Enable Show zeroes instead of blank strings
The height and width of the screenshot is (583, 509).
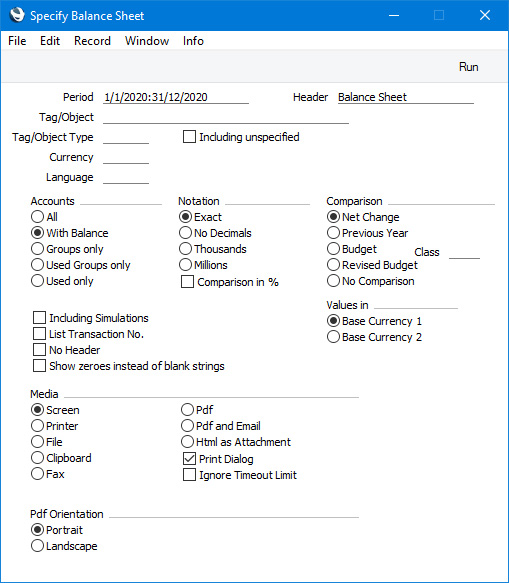(39, 366)
